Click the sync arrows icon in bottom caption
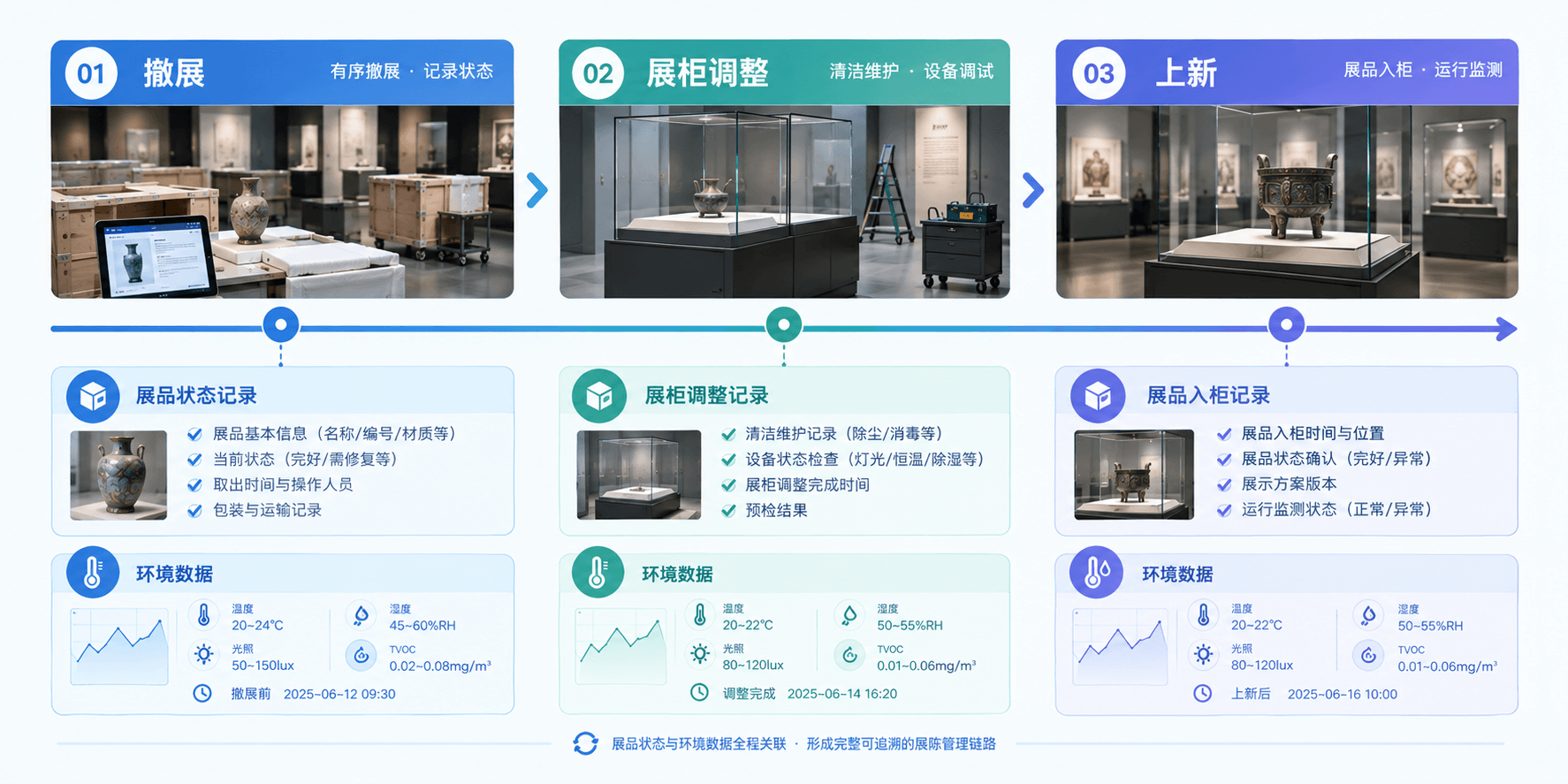The height and width of the screenshot is (784, 1568). [585, 743]
